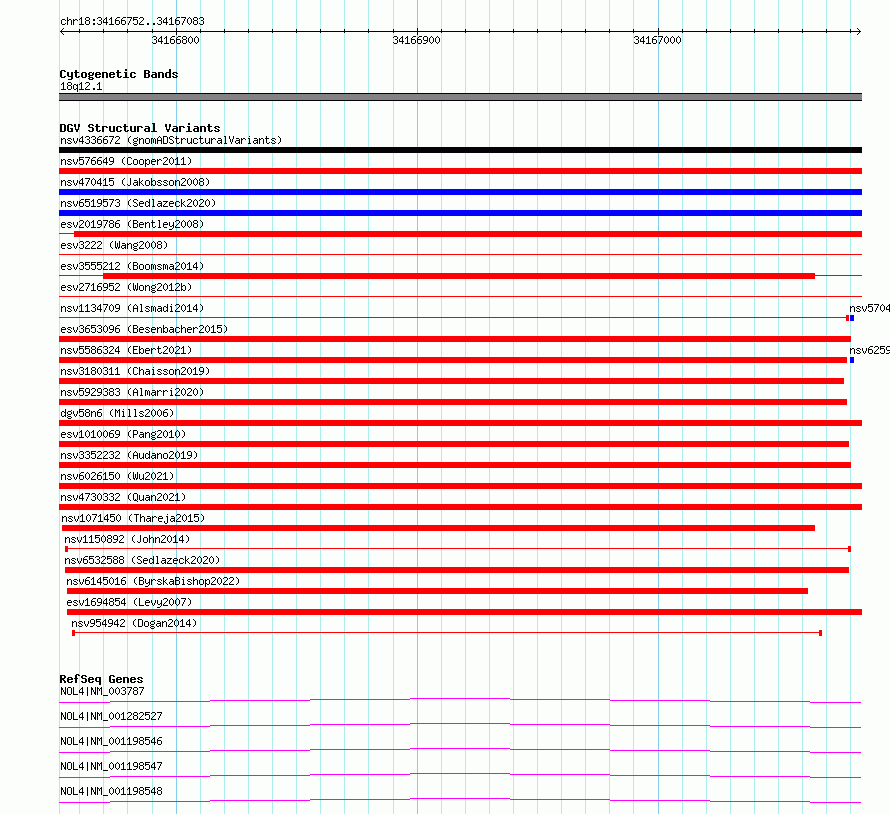890x814 pixels.
Task: Click the red Cooper2011 variant bar
Action: tap(460, 171)
